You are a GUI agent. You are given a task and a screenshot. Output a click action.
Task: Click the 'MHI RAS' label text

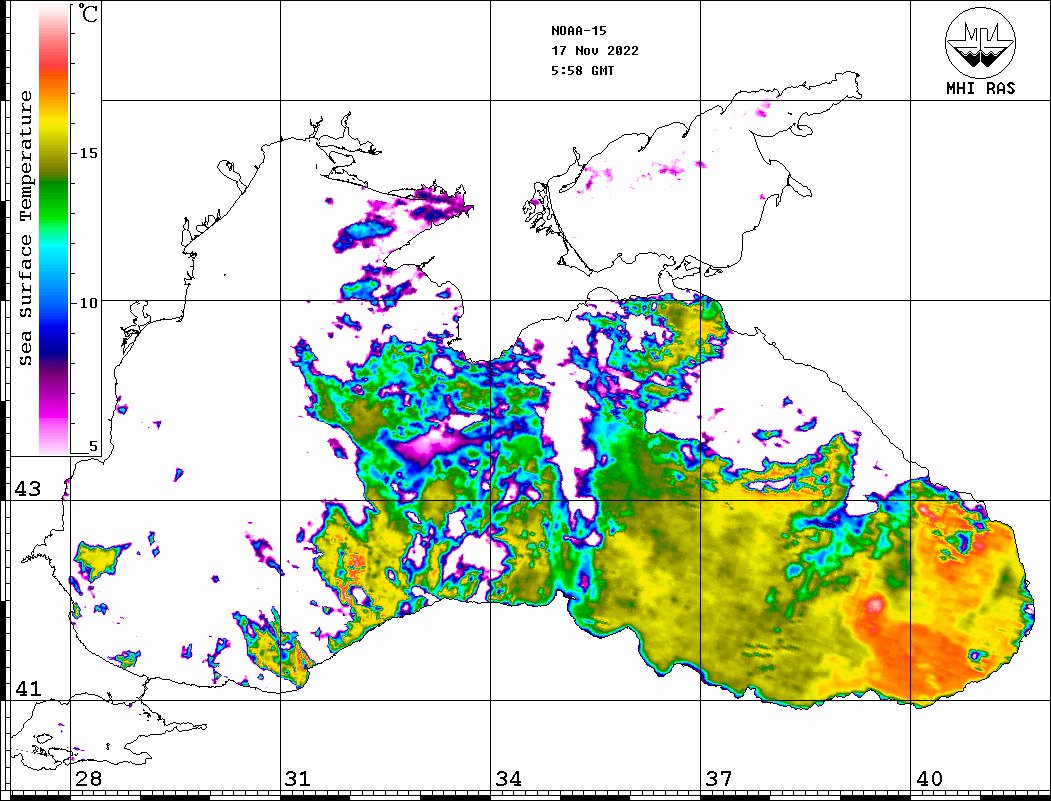click(x=981, y=88)
